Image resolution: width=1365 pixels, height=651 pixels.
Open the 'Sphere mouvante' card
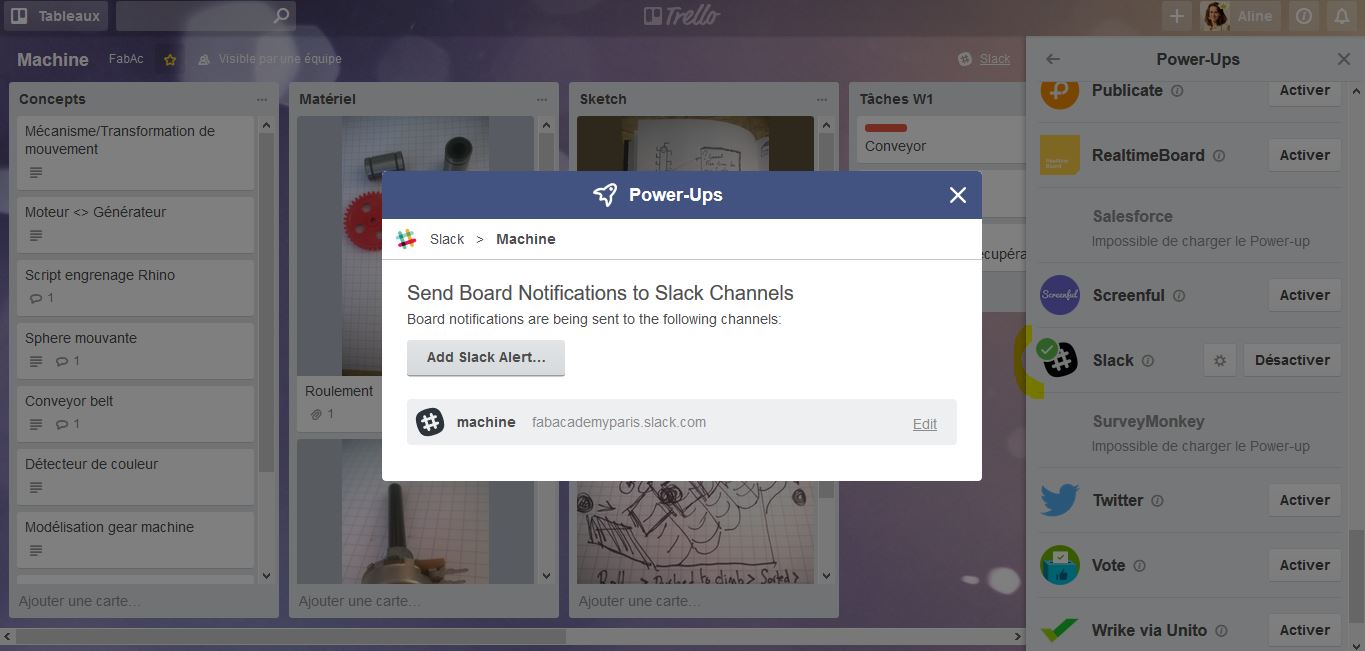pos(136,350)
